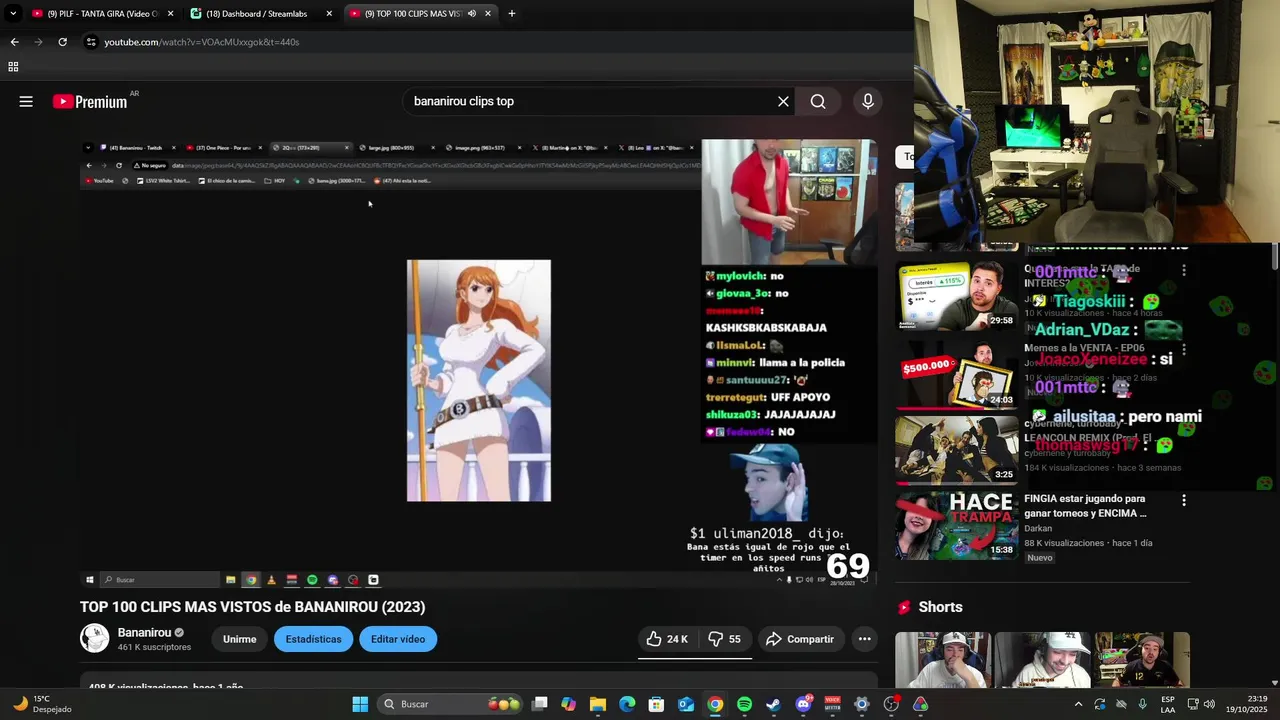
Task: Open Outlook from the taskbar
Action: point(686,704)
